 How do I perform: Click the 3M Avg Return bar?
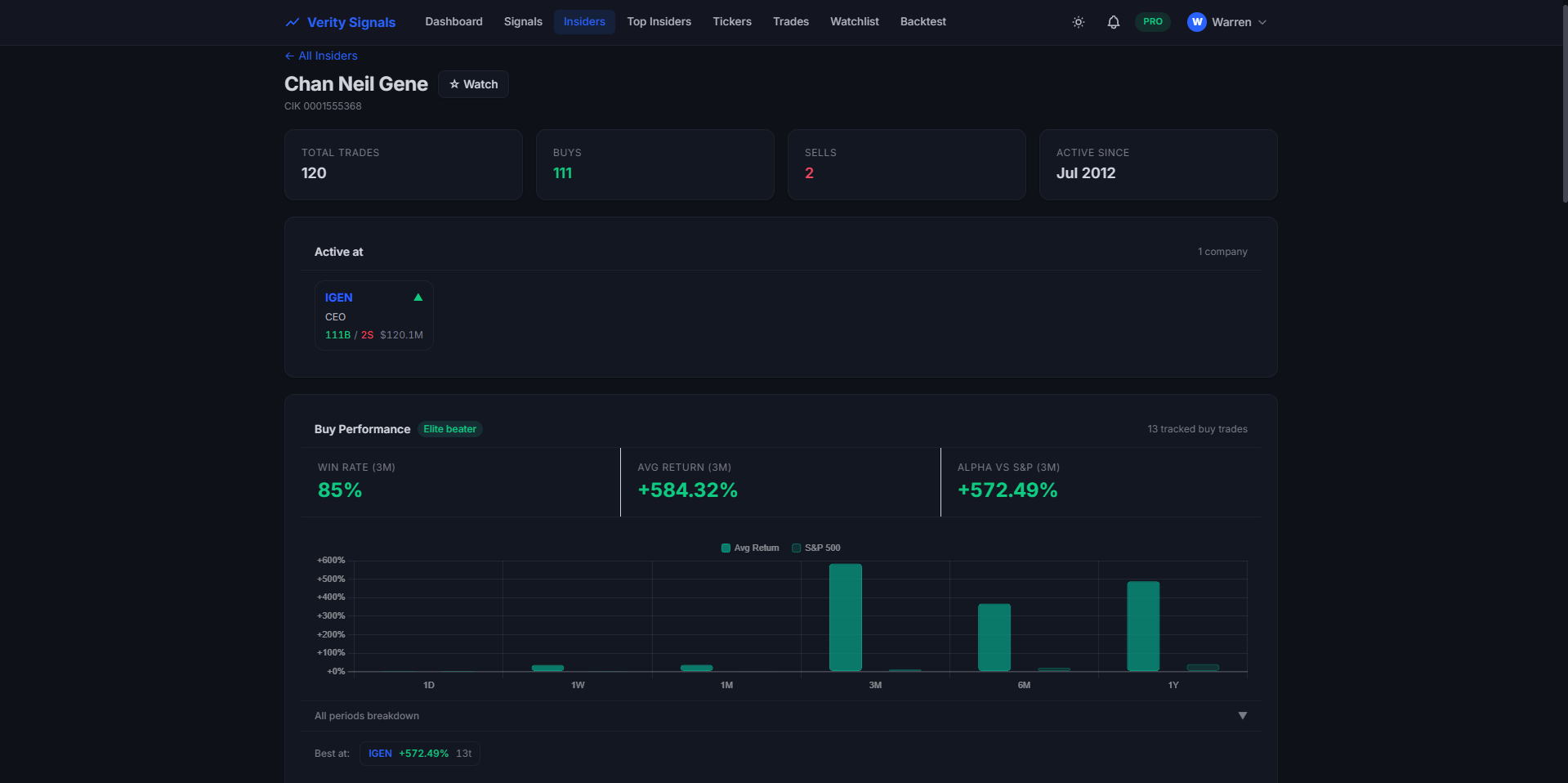(x=845, y=618)
